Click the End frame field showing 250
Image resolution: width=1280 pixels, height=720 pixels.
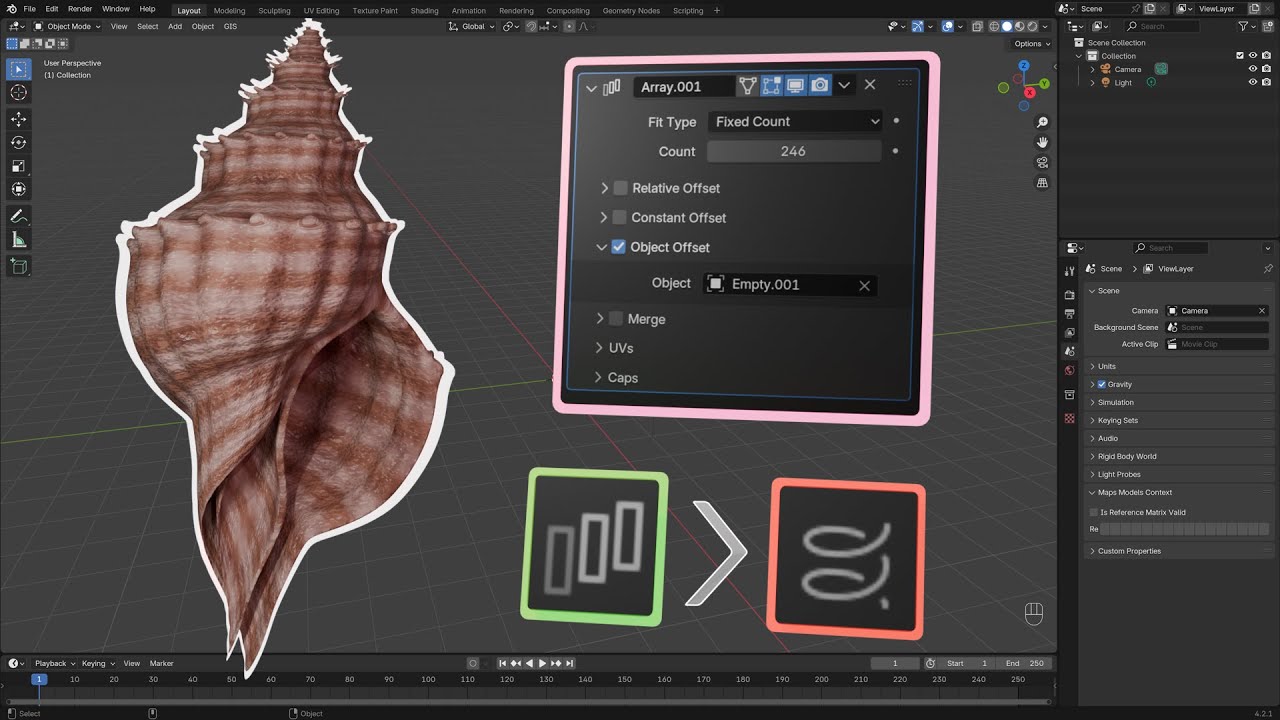pos(1025,663)
